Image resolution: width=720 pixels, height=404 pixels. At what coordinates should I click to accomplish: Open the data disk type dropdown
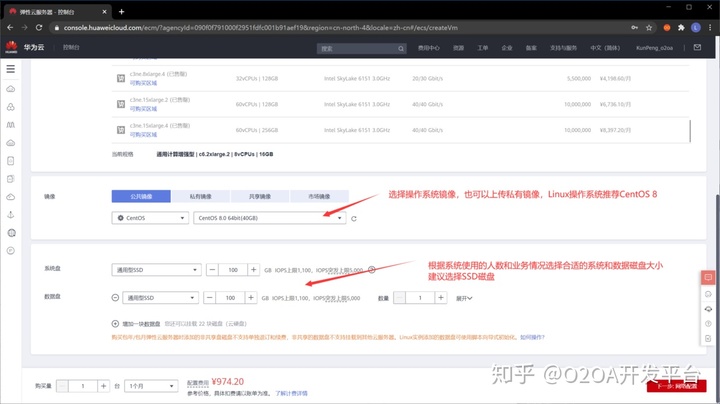tap(160, 298)
